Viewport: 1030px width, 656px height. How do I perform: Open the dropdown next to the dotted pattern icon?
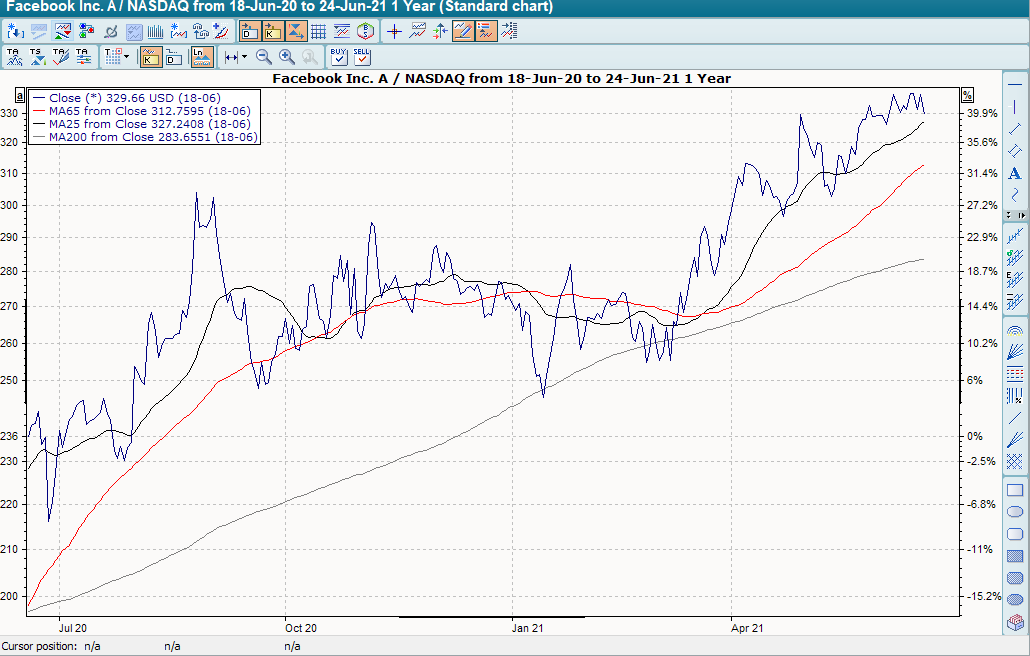pos(126,57)
